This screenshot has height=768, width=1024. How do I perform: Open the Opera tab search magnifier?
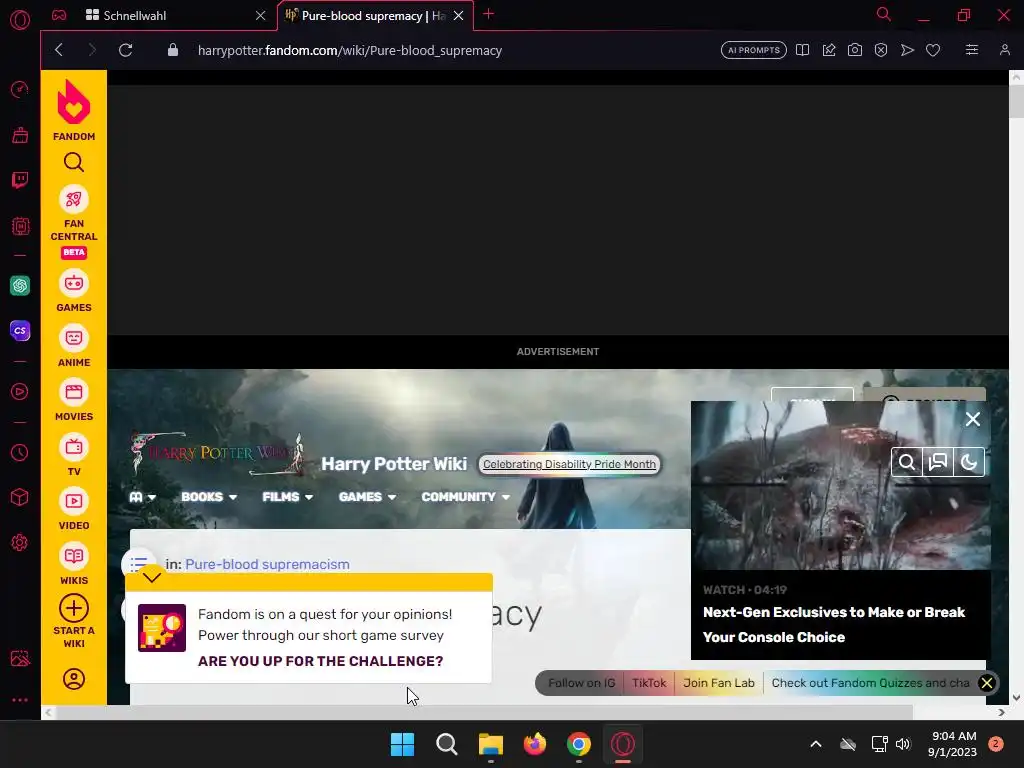point(884,14)
